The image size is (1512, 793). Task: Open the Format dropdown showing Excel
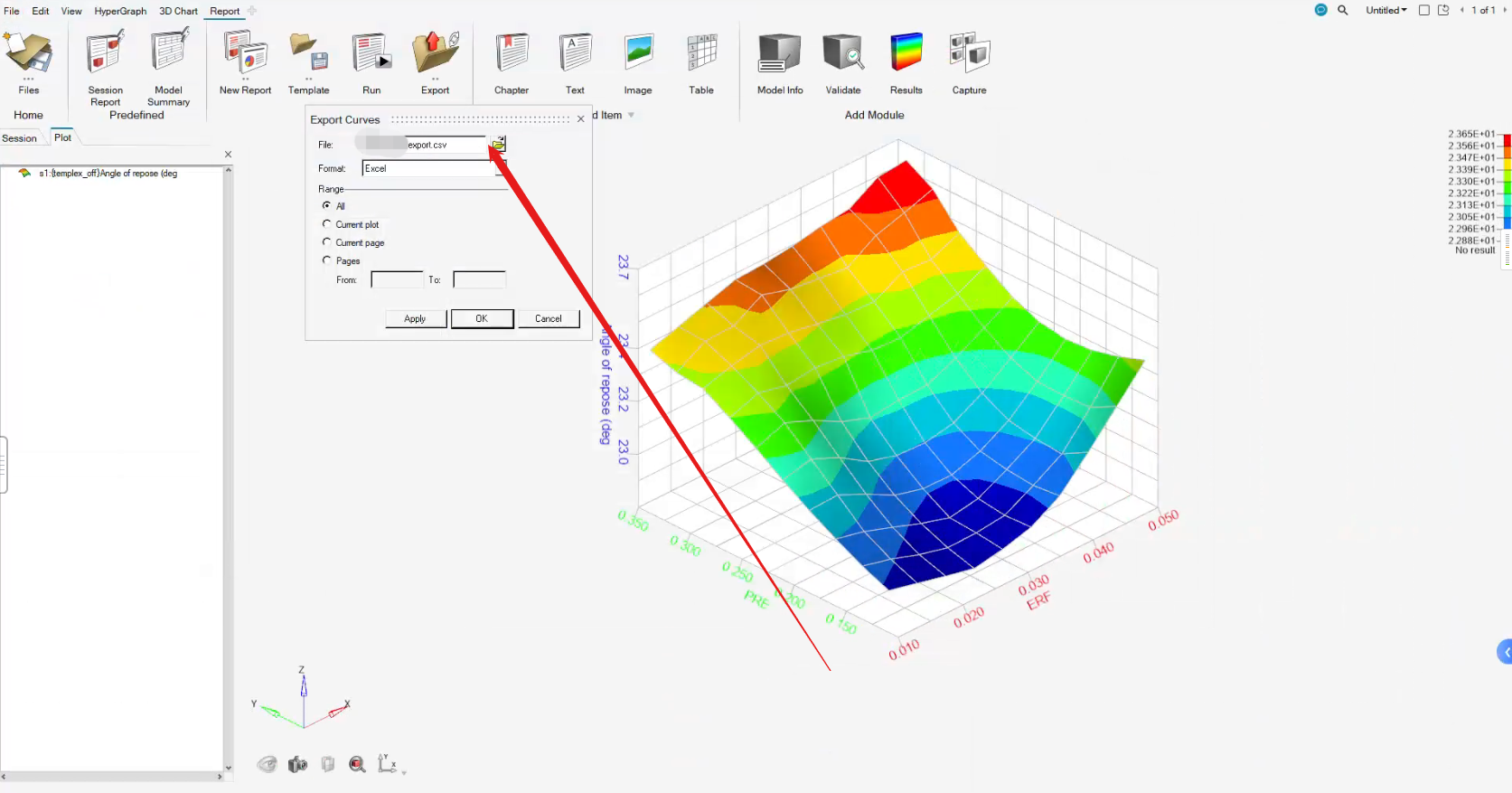(x=434, y=168)
